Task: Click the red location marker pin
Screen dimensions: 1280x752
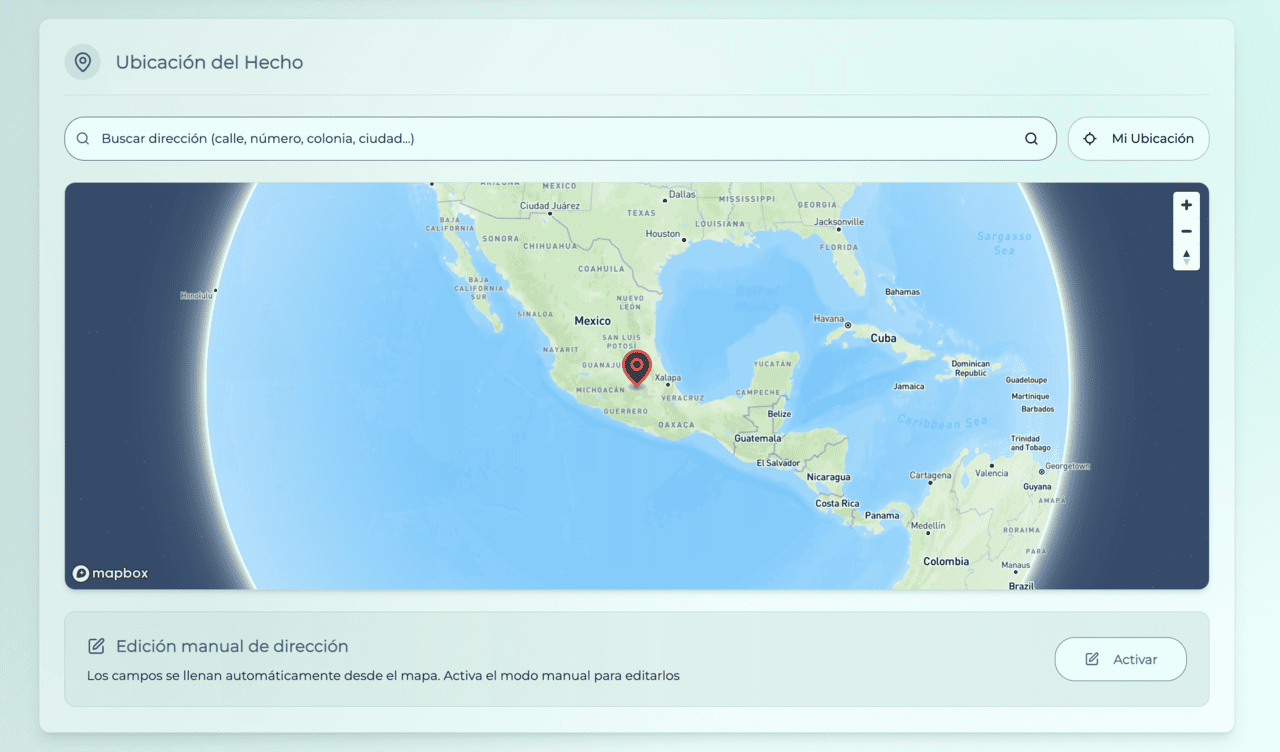Action: click(636, 368)
